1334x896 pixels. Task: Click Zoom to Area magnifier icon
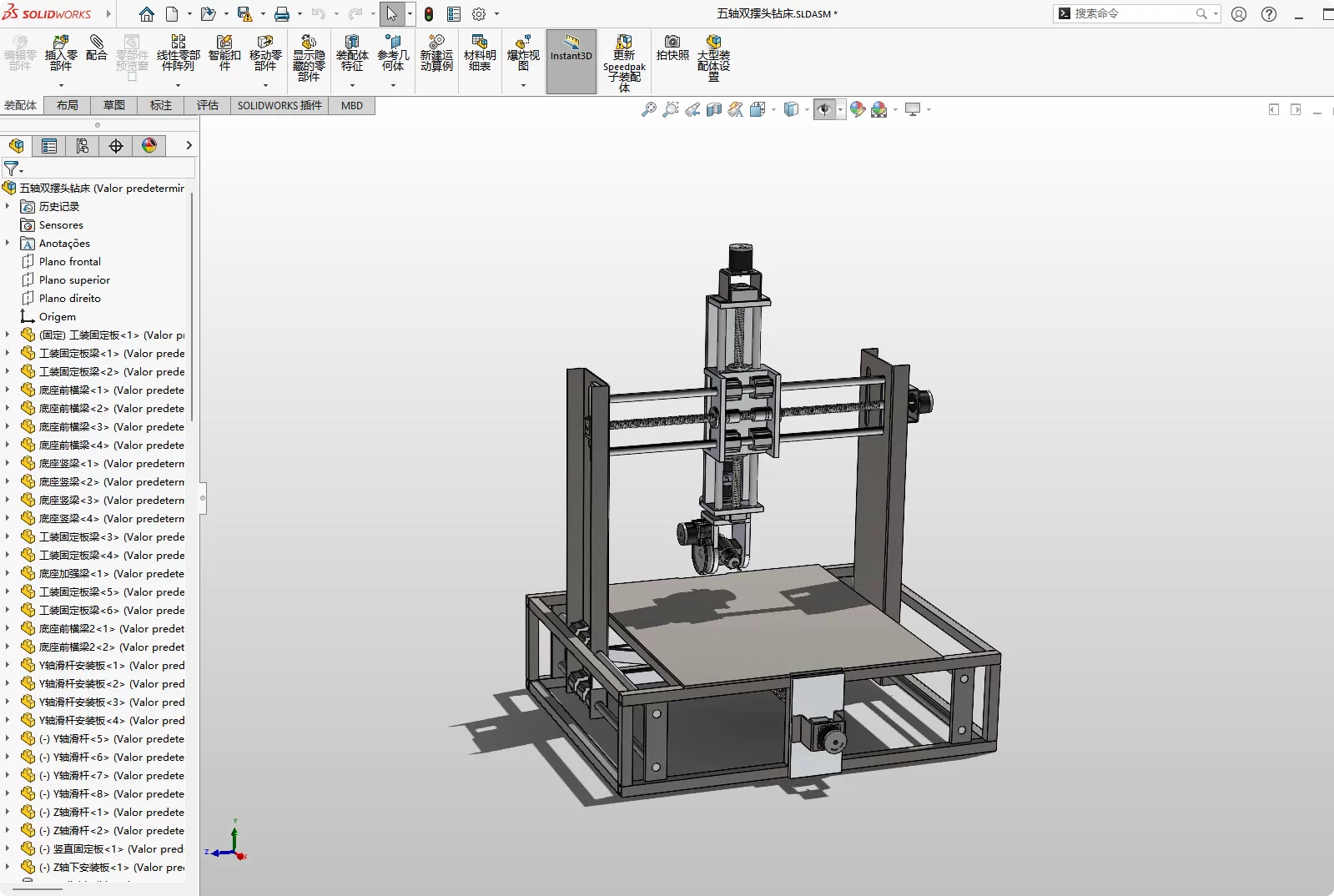(x=670, y=109)
